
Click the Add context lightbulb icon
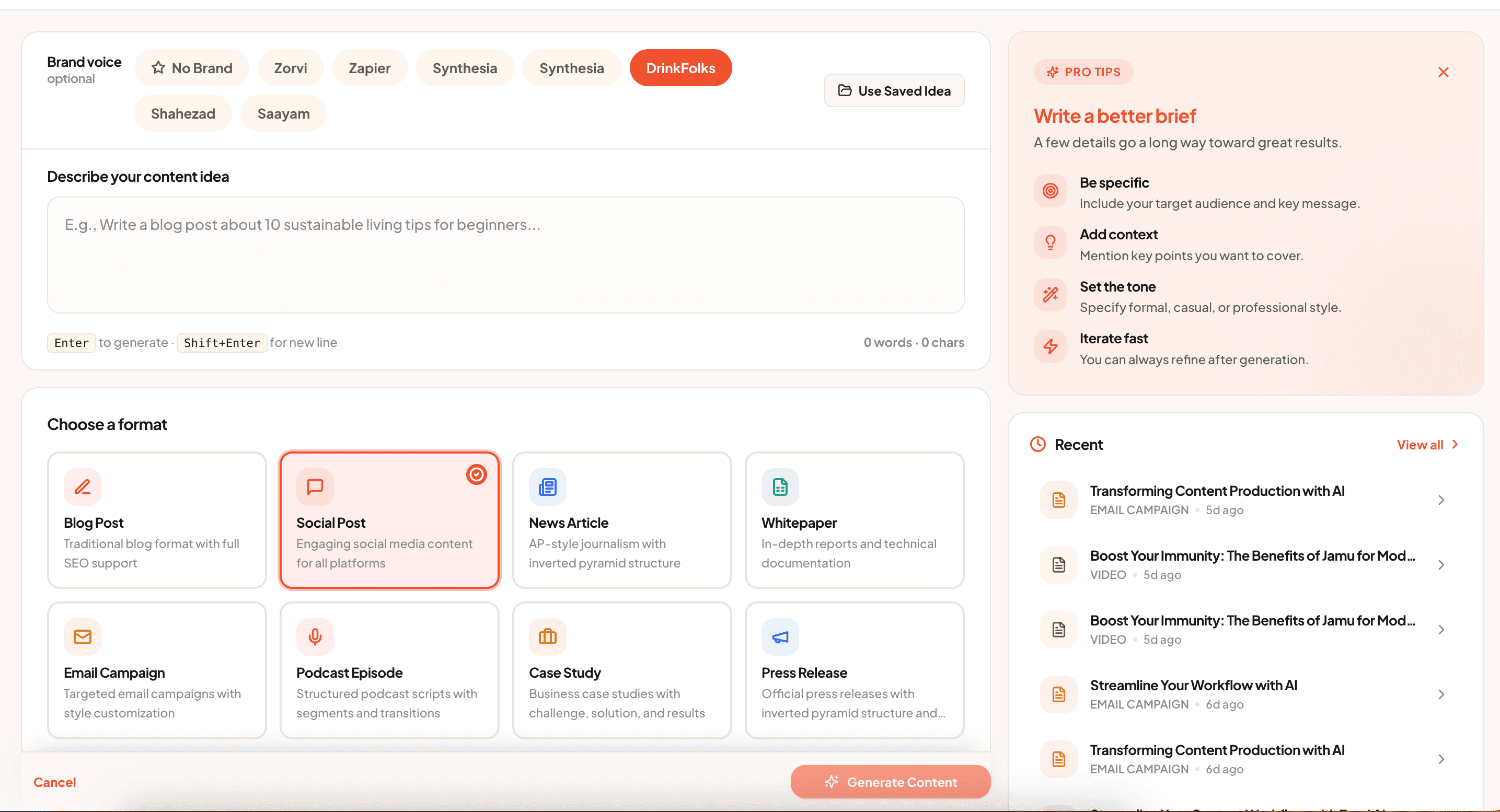1051,243
